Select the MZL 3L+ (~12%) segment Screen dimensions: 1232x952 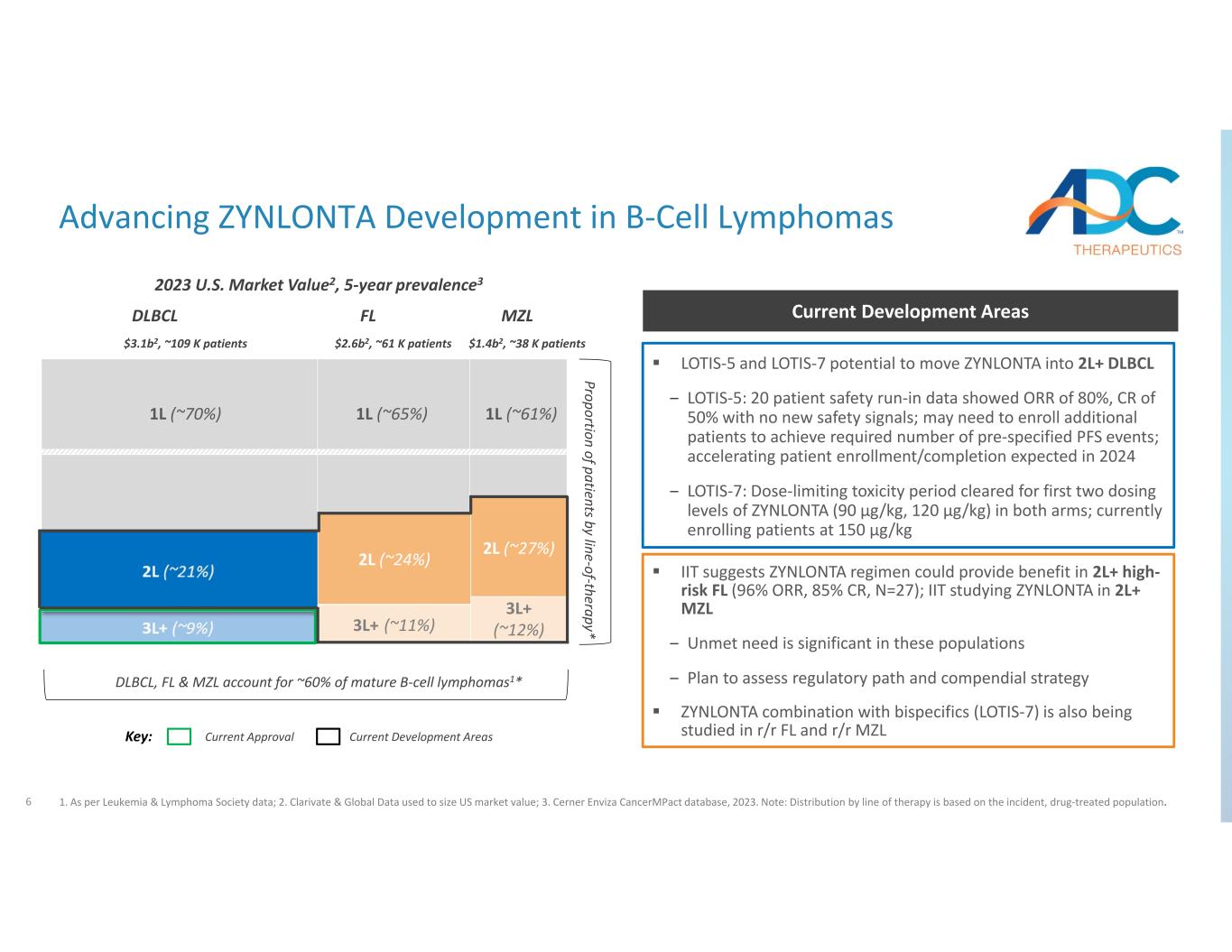(519, 619)
